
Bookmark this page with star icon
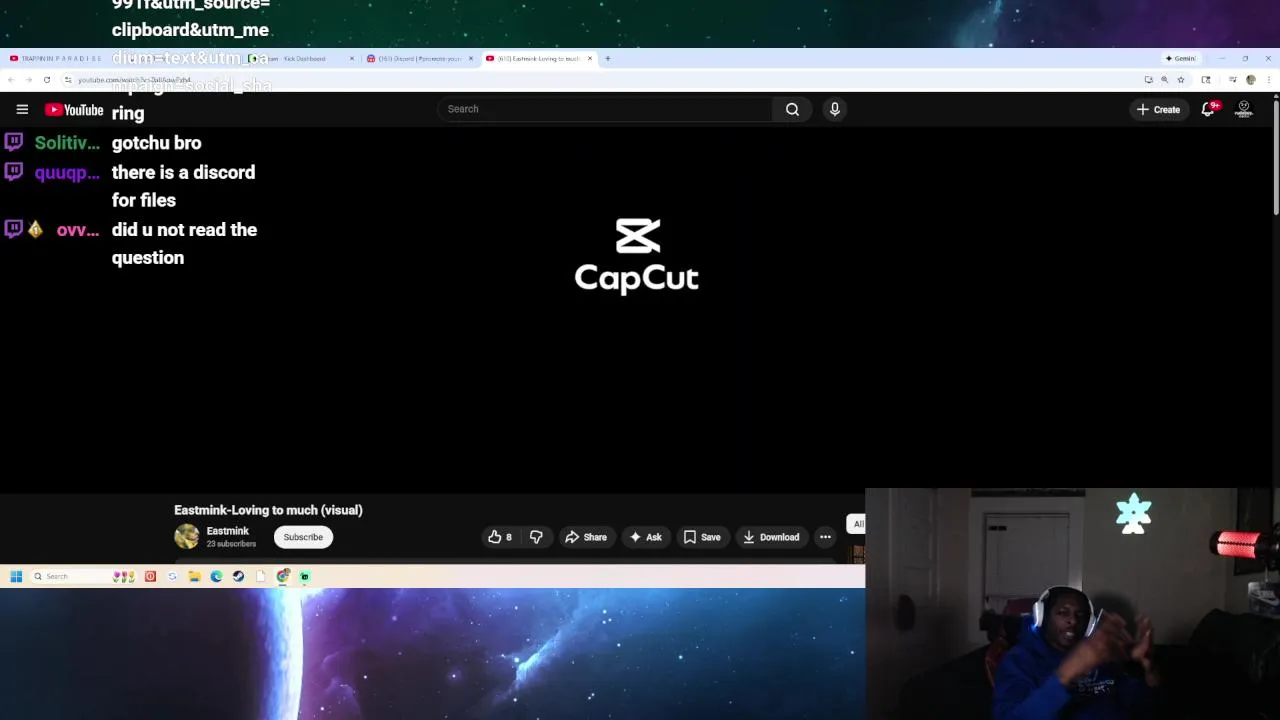[1181, 80]
